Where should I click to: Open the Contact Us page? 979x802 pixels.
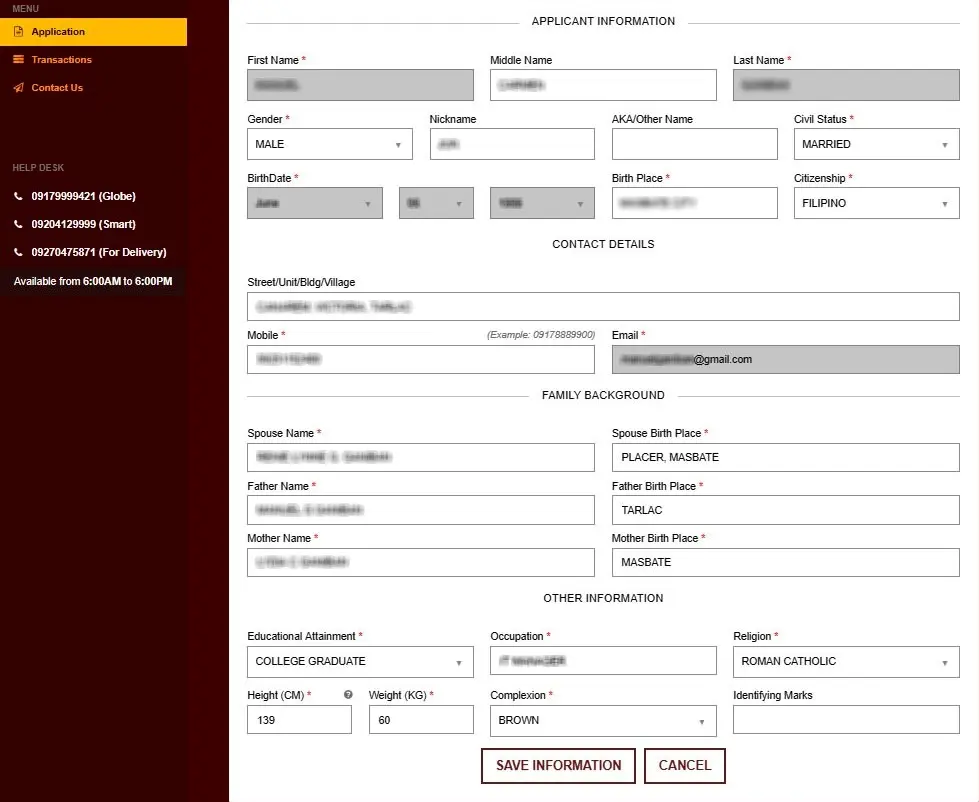[x=60, y=87]
